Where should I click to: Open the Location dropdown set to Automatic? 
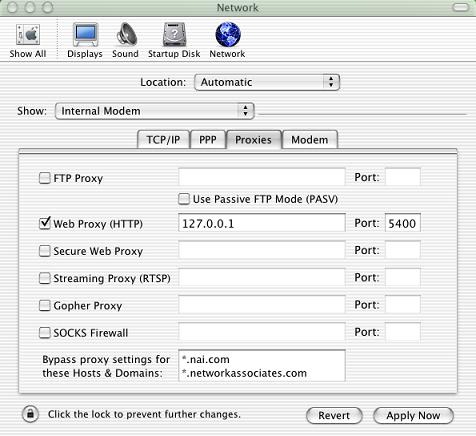tap(267, 82)
